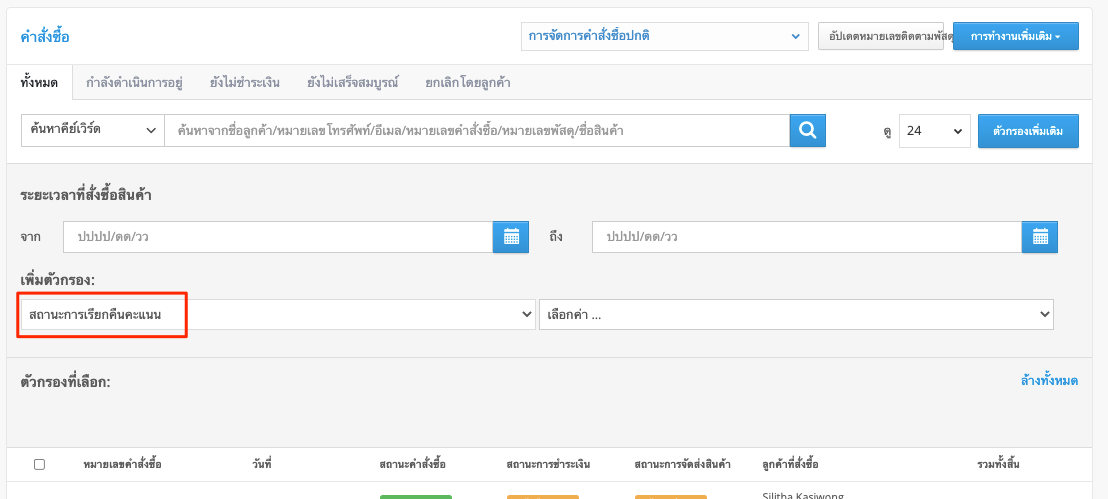Switch to the ทั้งหมด tab
Image resolution: width=1108 pixels, height=499 pixels.
39,83
